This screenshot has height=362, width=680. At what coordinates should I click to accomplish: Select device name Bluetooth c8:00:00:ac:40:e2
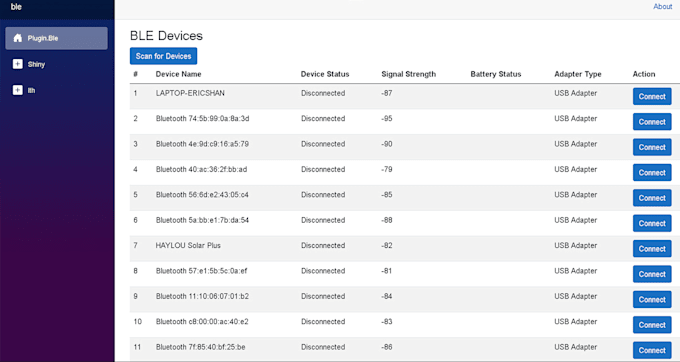202,321
